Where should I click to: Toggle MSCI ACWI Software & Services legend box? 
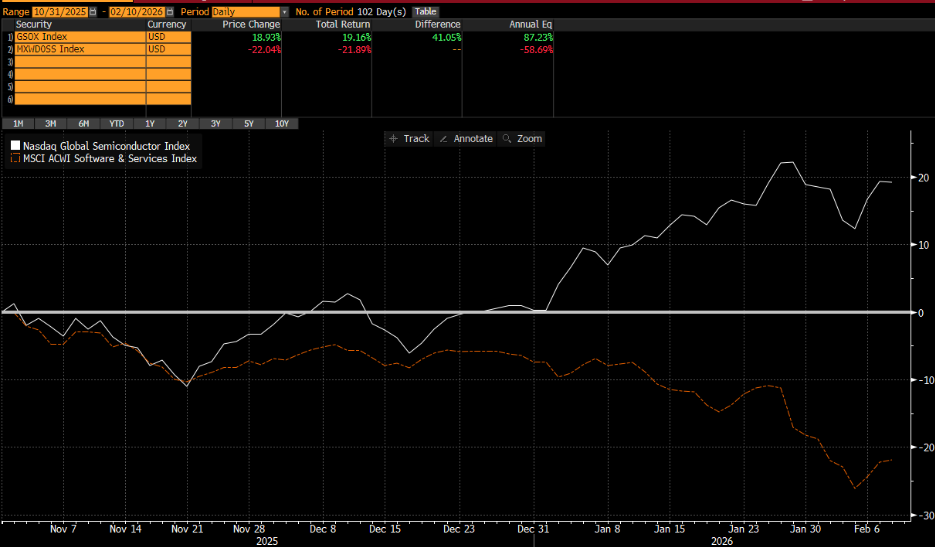click(x=15, y=158)
